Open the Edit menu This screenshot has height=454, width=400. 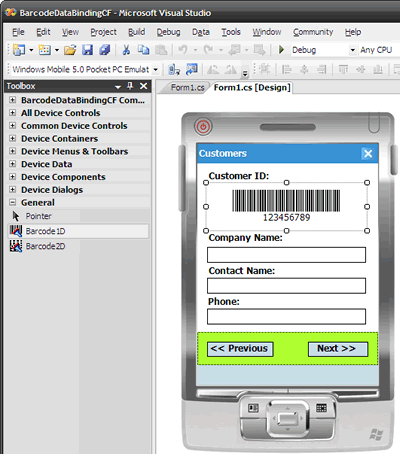43,32
